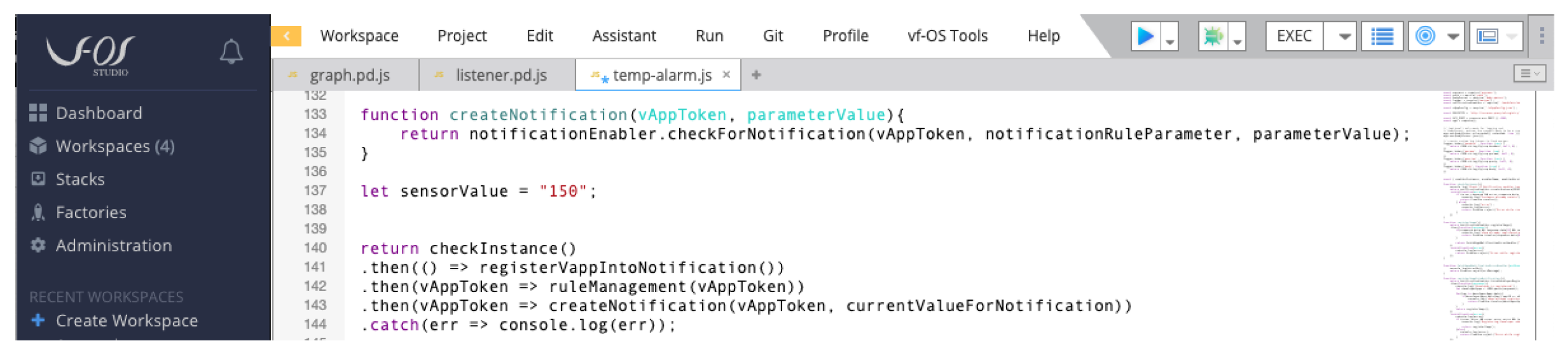This screenshot has height=359, width=1568.
Task: Open the editor tabs list menu
Action: pyautogui.click(x=1529, y=74)
